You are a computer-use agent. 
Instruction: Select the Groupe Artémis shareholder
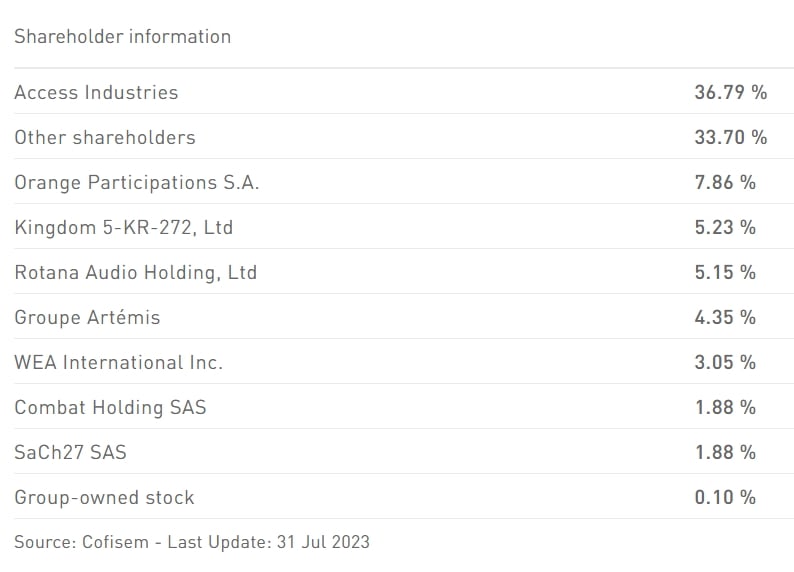[87, 318]
